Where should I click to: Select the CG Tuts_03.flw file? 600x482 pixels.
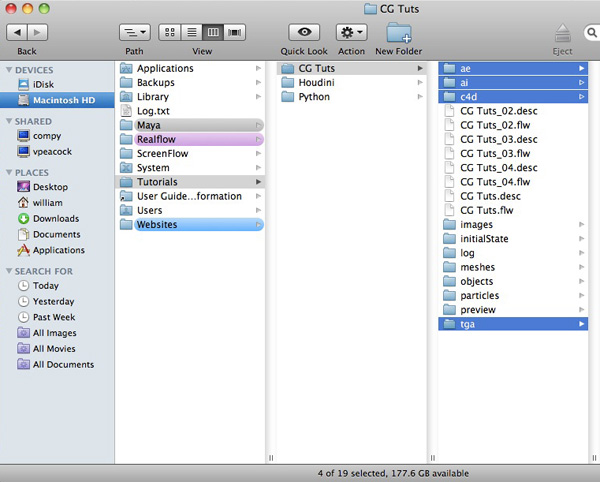[513, 153]
